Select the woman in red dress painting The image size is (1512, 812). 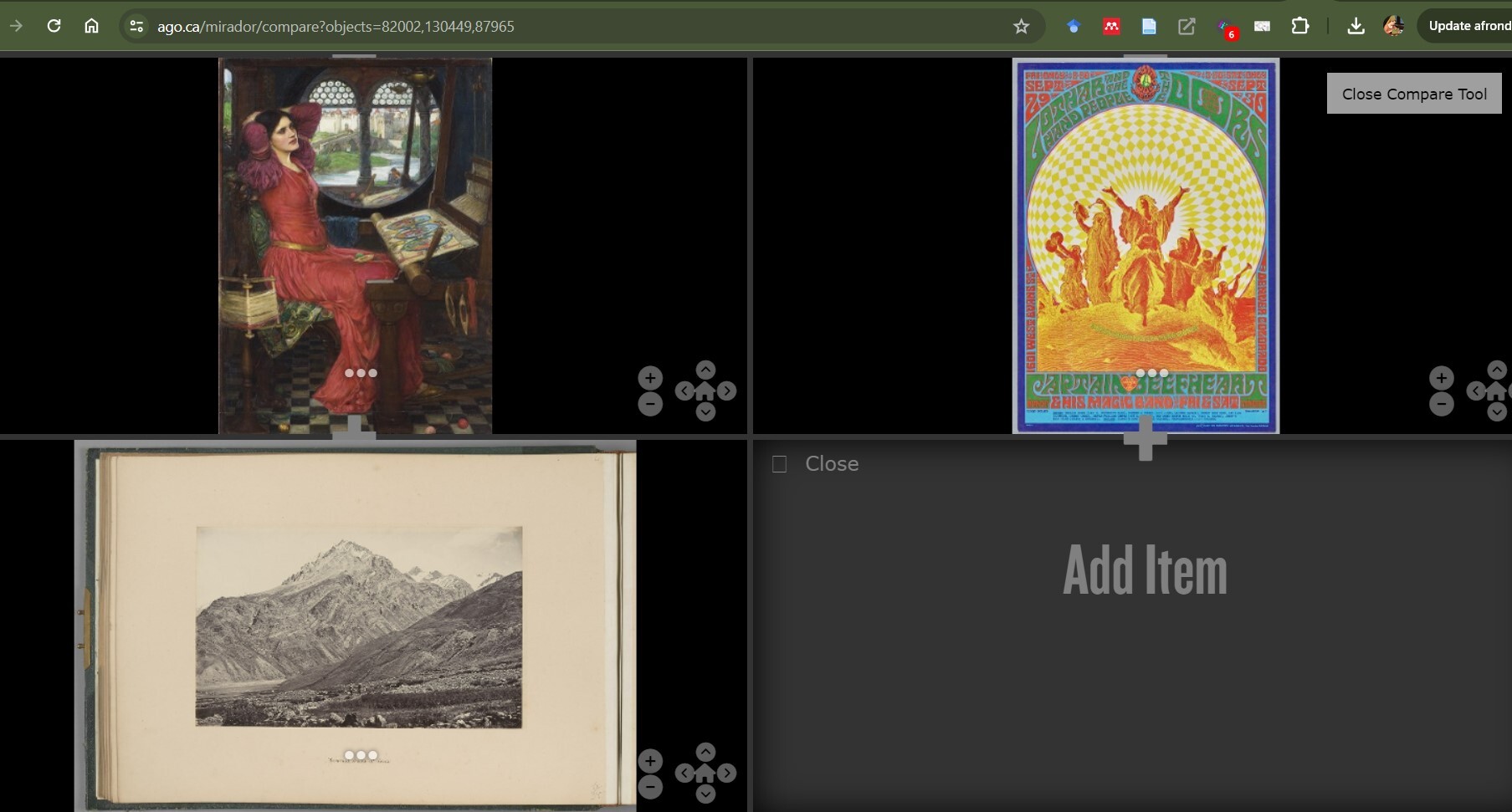pos(355,245)
